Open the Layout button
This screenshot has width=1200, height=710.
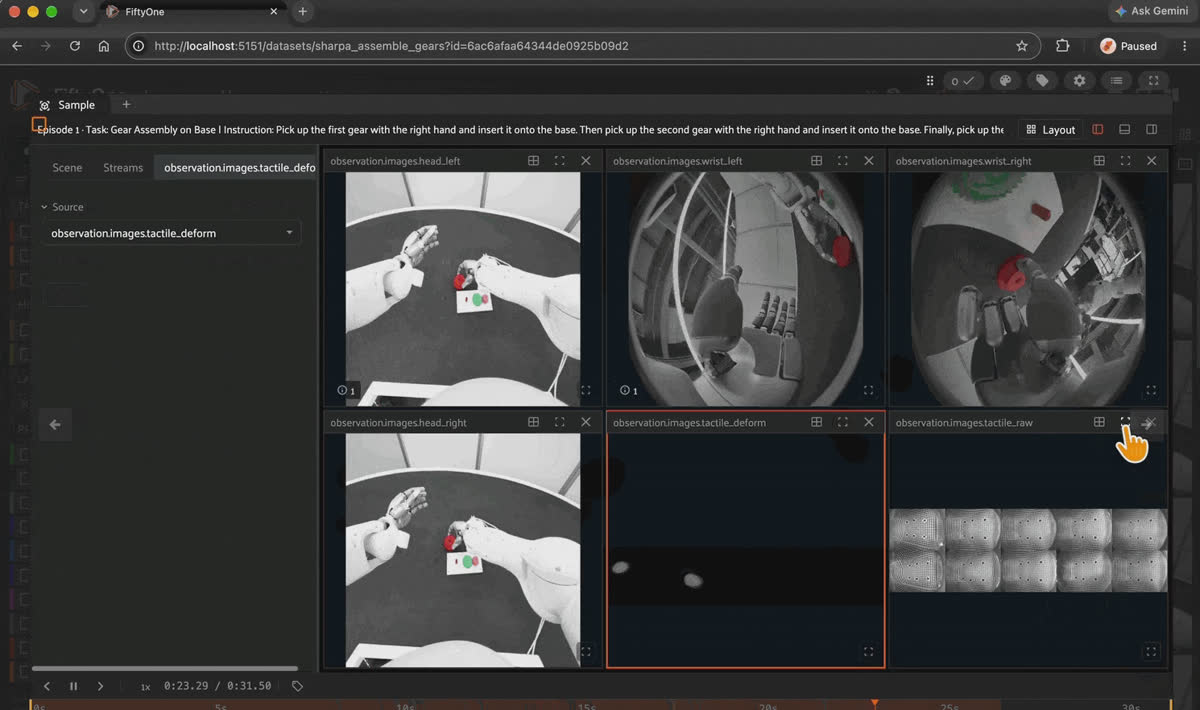click(x=1051, y=129)
